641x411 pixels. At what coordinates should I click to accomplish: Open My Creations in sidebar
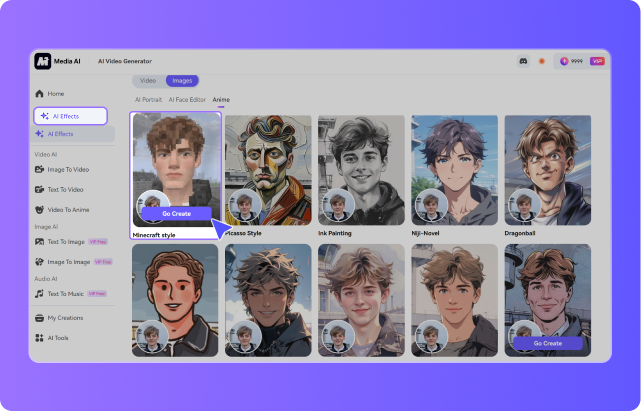(x=65, y=318)
